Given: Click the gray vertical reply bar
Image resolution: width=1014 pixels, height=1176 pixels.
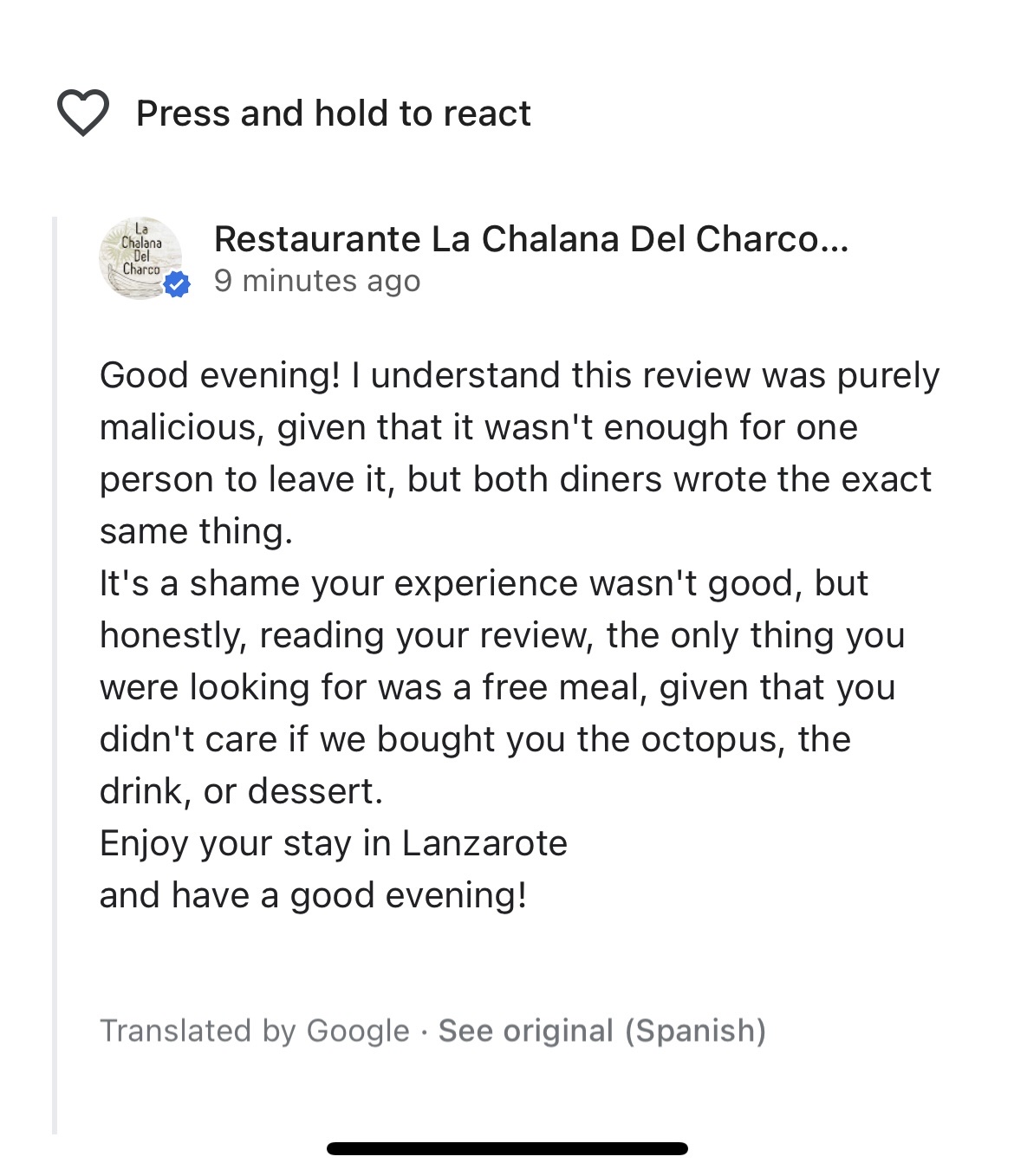Looking at the screenshot, I should (55, 674).
